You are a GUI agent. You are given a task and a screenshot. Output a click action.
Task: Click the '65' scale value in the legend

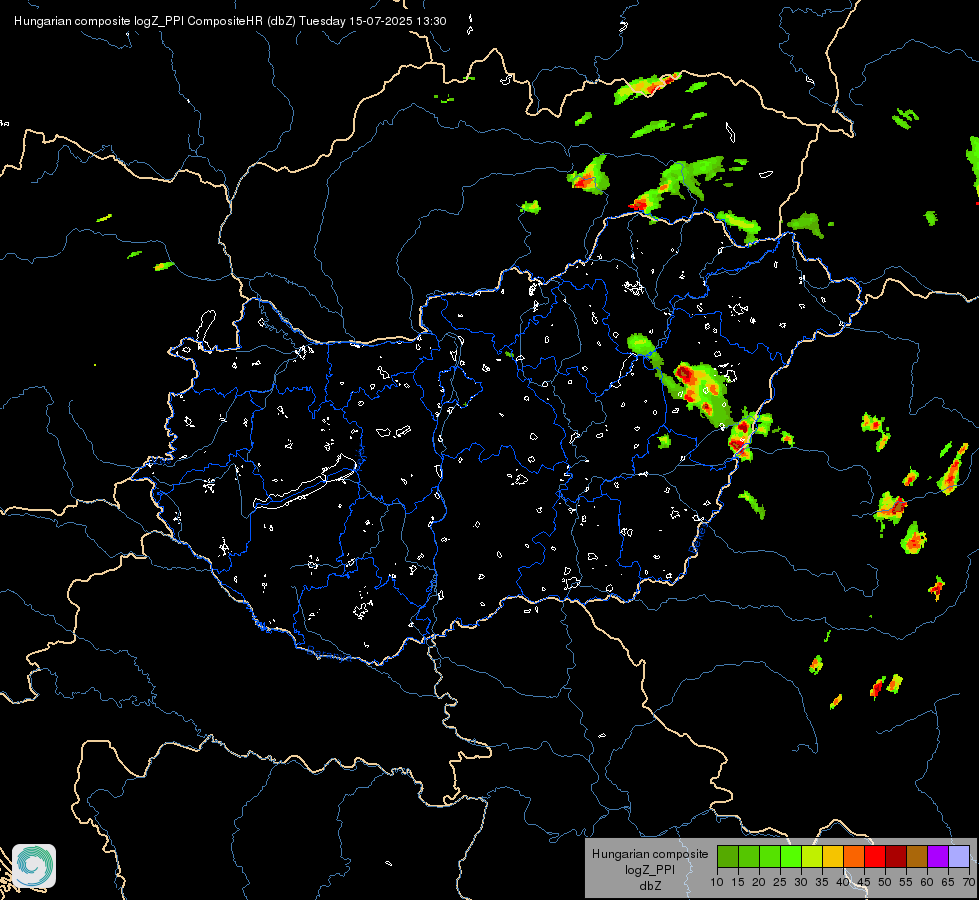(948, 882)
